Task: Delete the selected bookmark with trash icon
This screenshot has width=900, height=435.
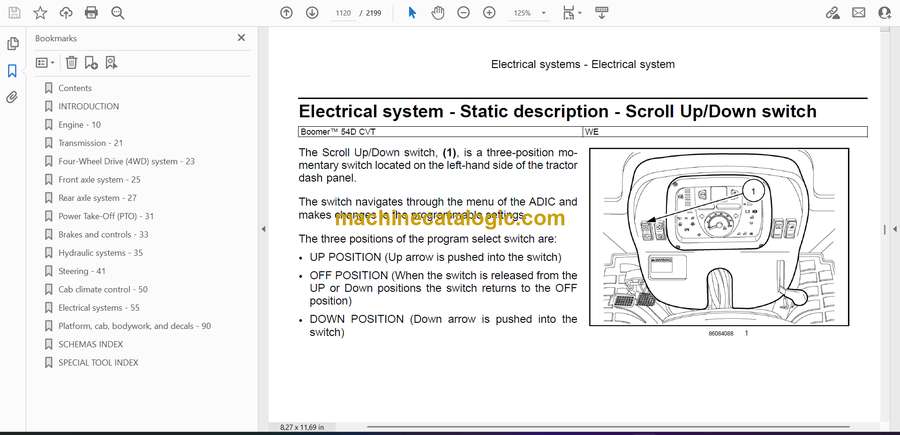Action: [x=70, y=63]
